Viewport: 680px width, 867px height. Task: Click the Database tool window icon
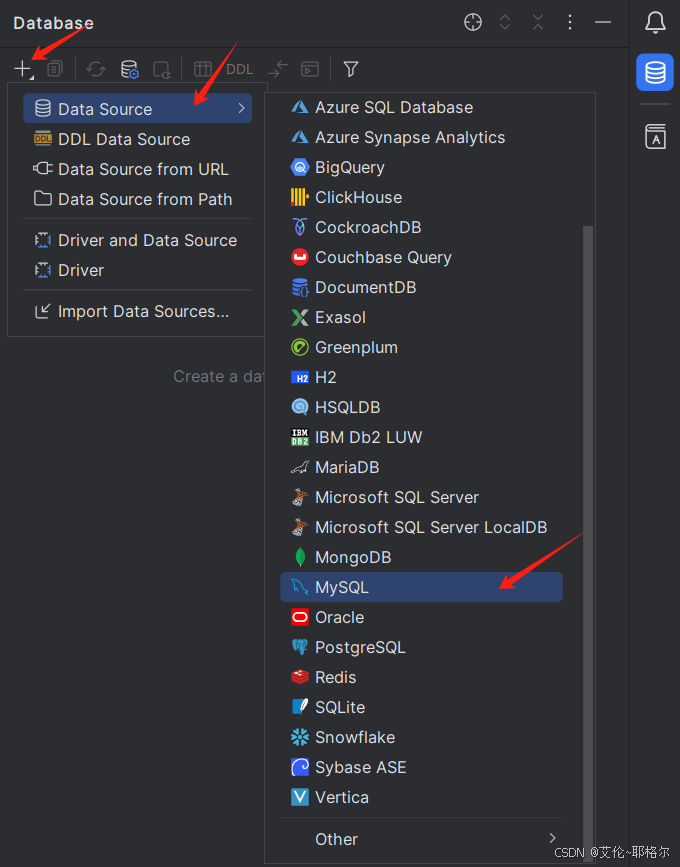[x=655, y=73]
